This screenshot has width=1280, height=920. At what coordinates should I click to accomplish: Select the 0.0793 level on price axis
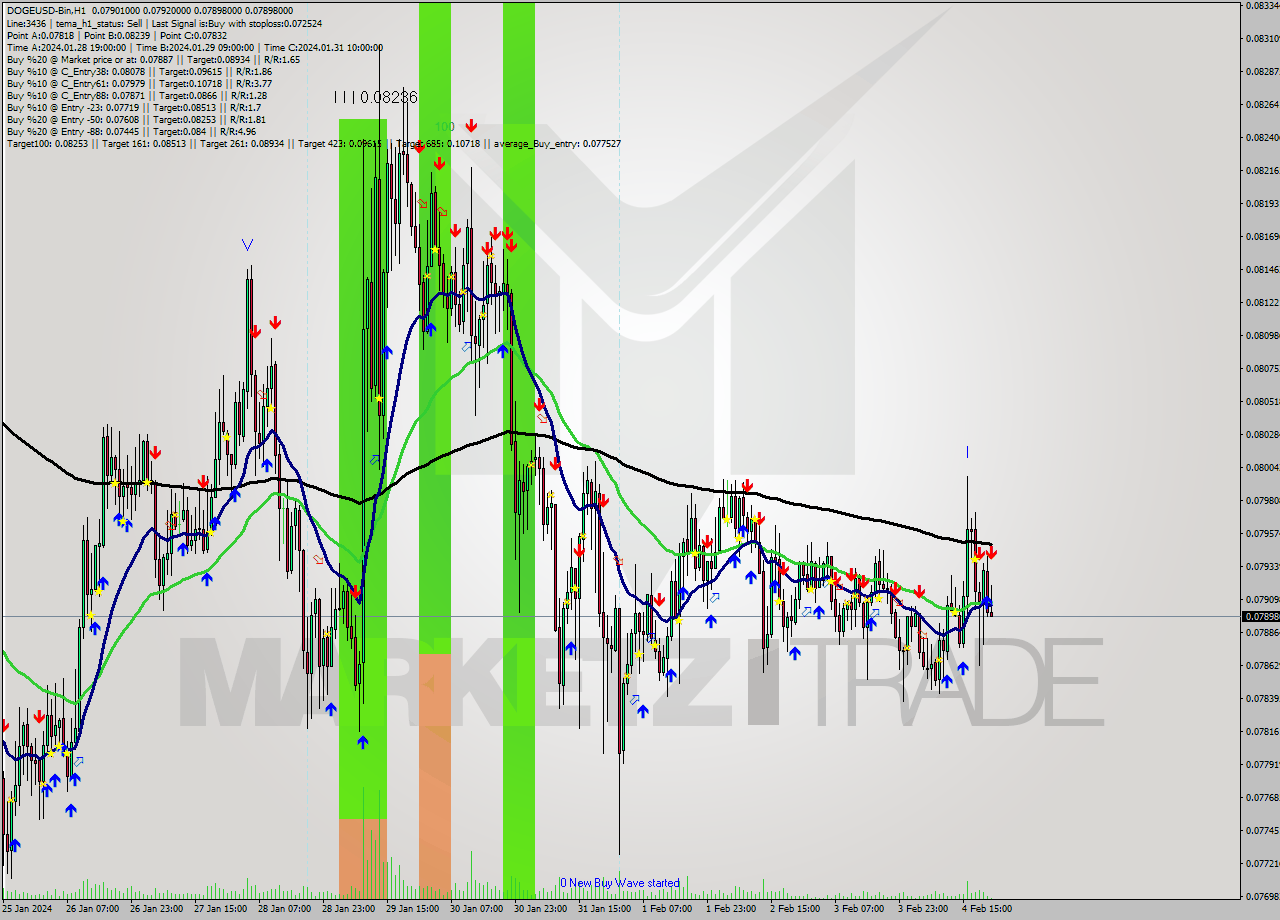tap(1263, 566)
